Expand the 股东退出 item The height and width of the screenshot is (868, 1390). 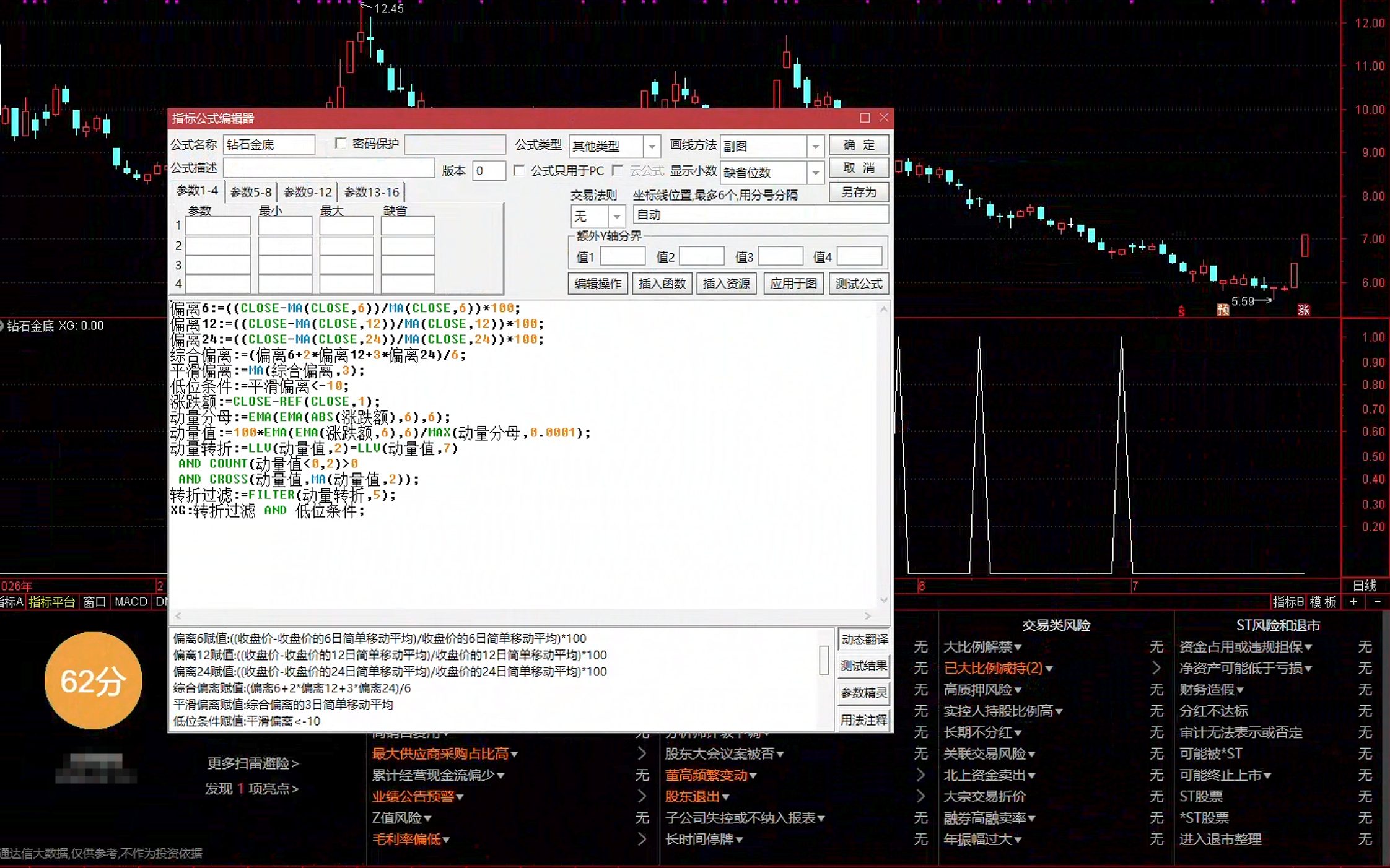697,796
